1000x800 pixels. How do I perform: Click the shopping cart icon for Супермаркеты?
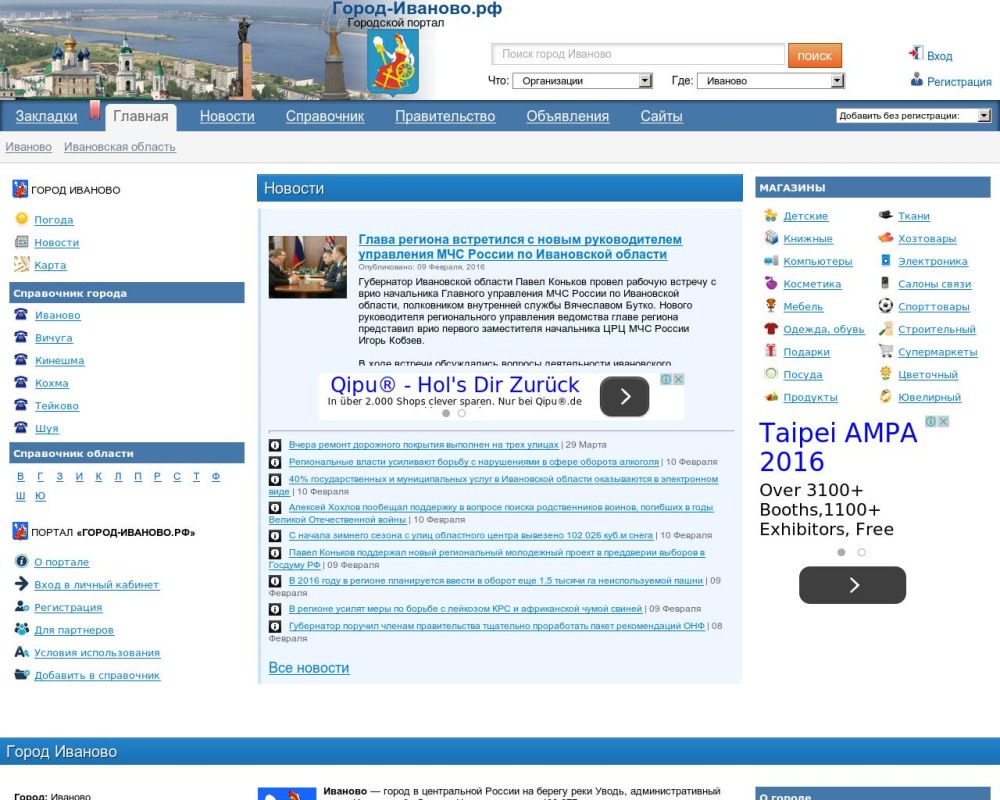[x=885, y=351]
